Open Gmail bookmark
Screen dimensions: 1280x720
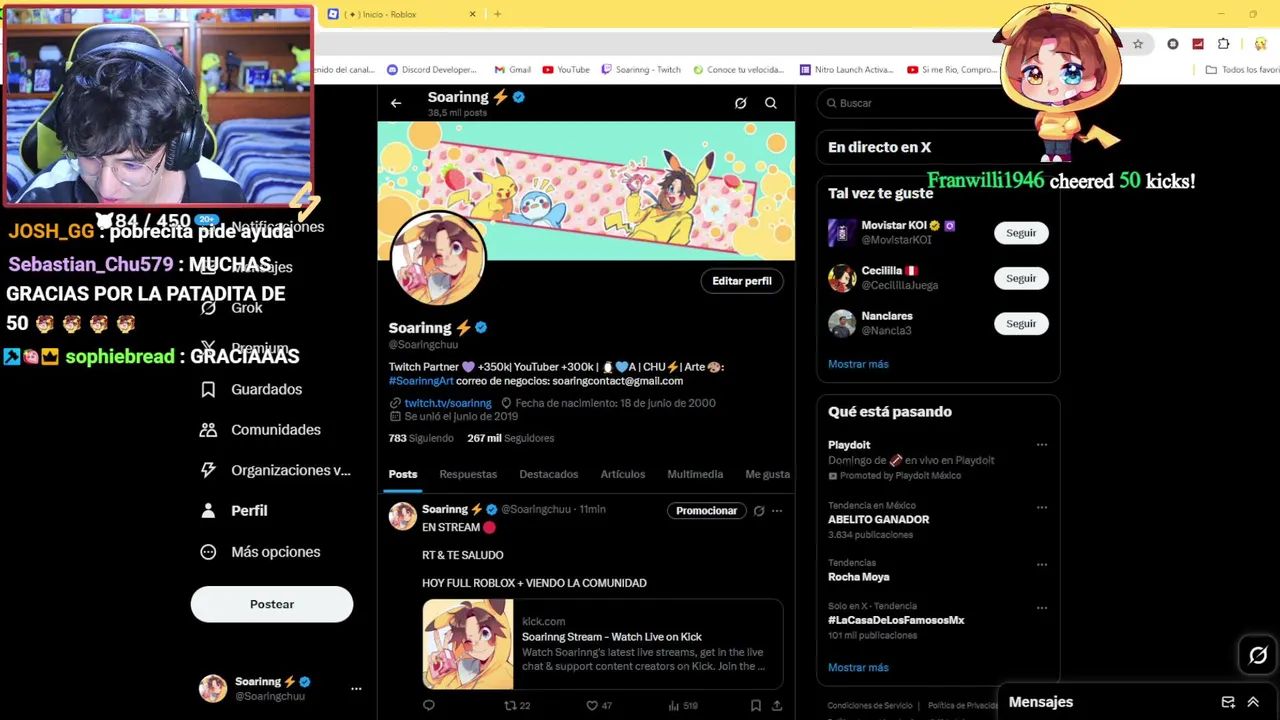point(513,70)
